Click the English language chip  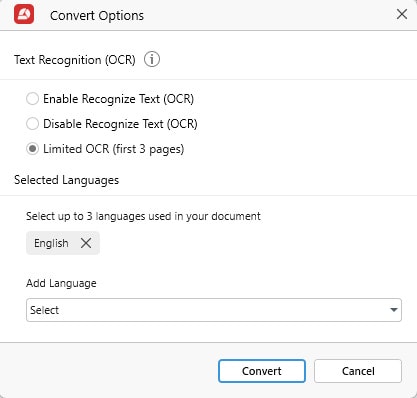click(x=63, y=243)
